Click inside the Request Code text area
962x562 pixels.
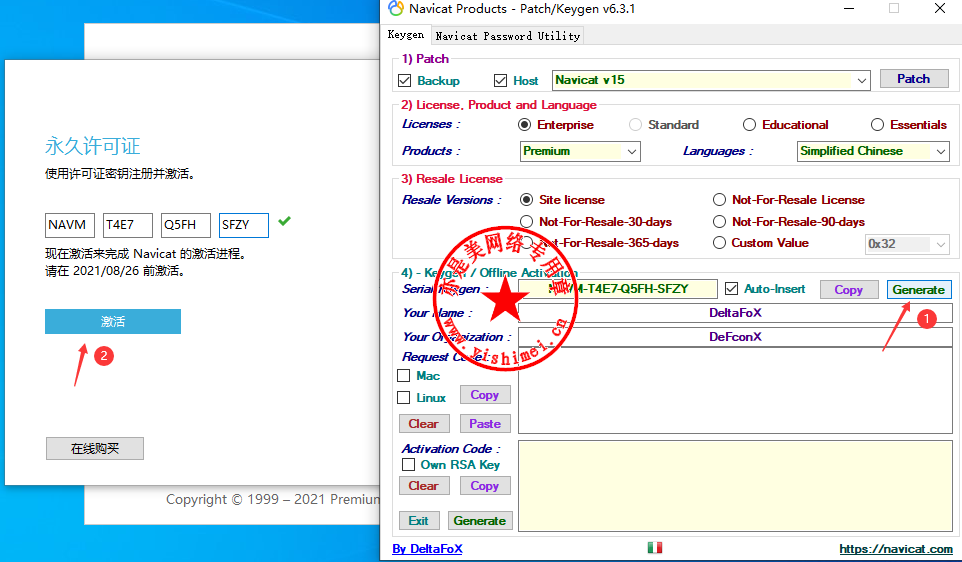(x=735, y=390)
